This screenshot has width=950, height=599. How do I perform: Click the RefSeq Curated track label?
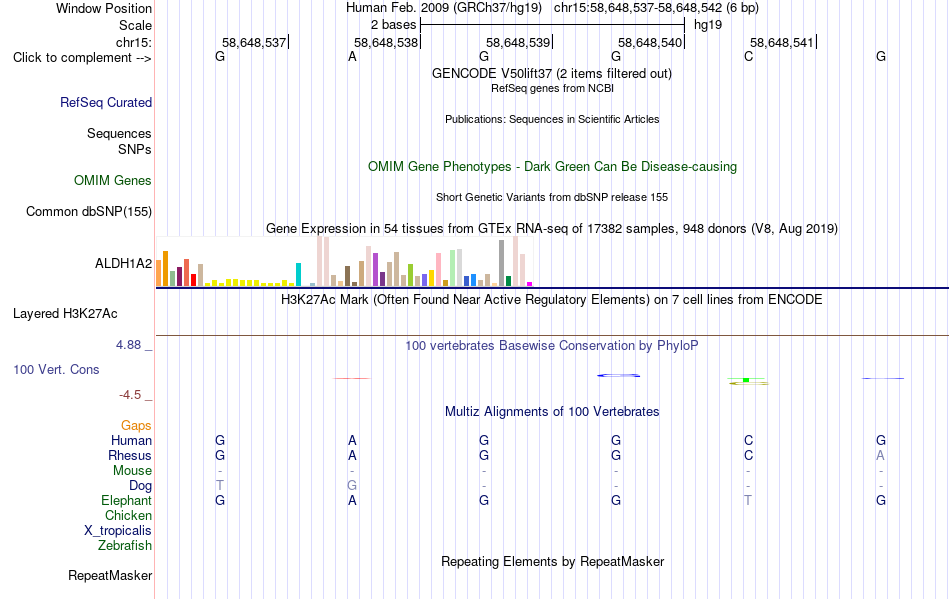[x=106, y=102]
